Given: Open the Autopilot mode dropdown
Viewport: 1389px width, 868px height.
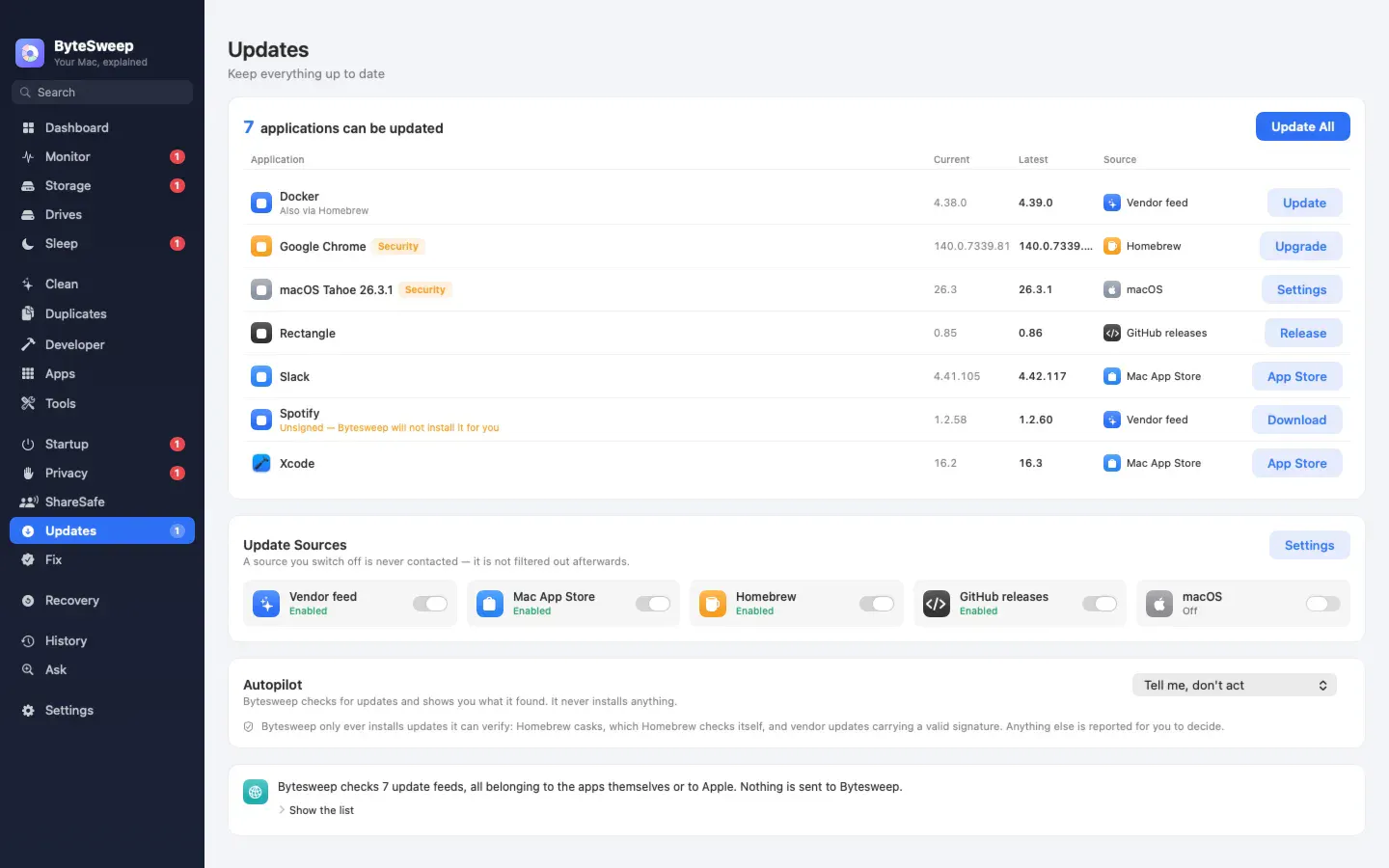Looking at the screenshot, I should point(1235,685).
